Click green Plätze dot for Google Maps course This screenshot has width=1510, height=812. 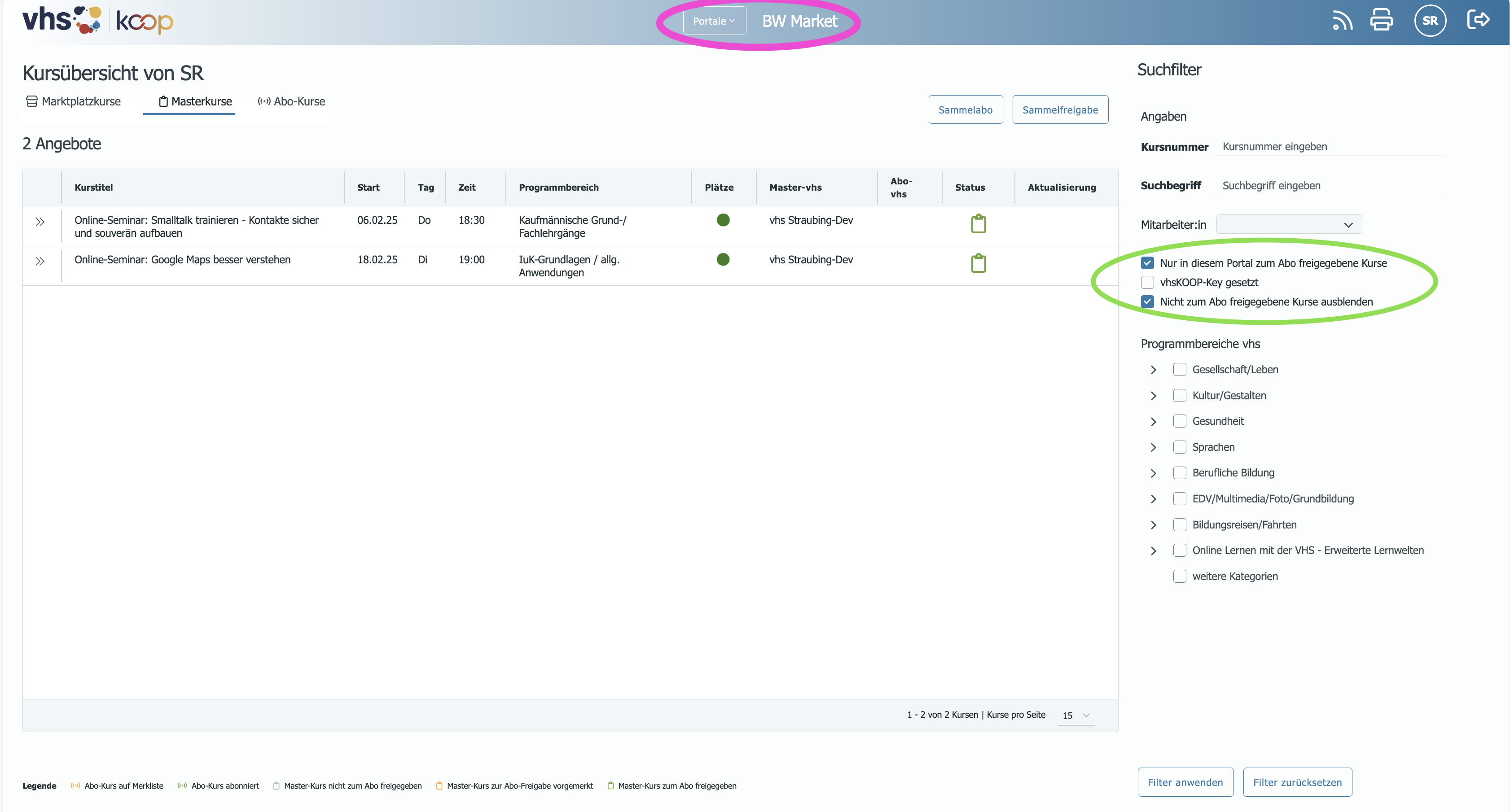coord(723,260)
